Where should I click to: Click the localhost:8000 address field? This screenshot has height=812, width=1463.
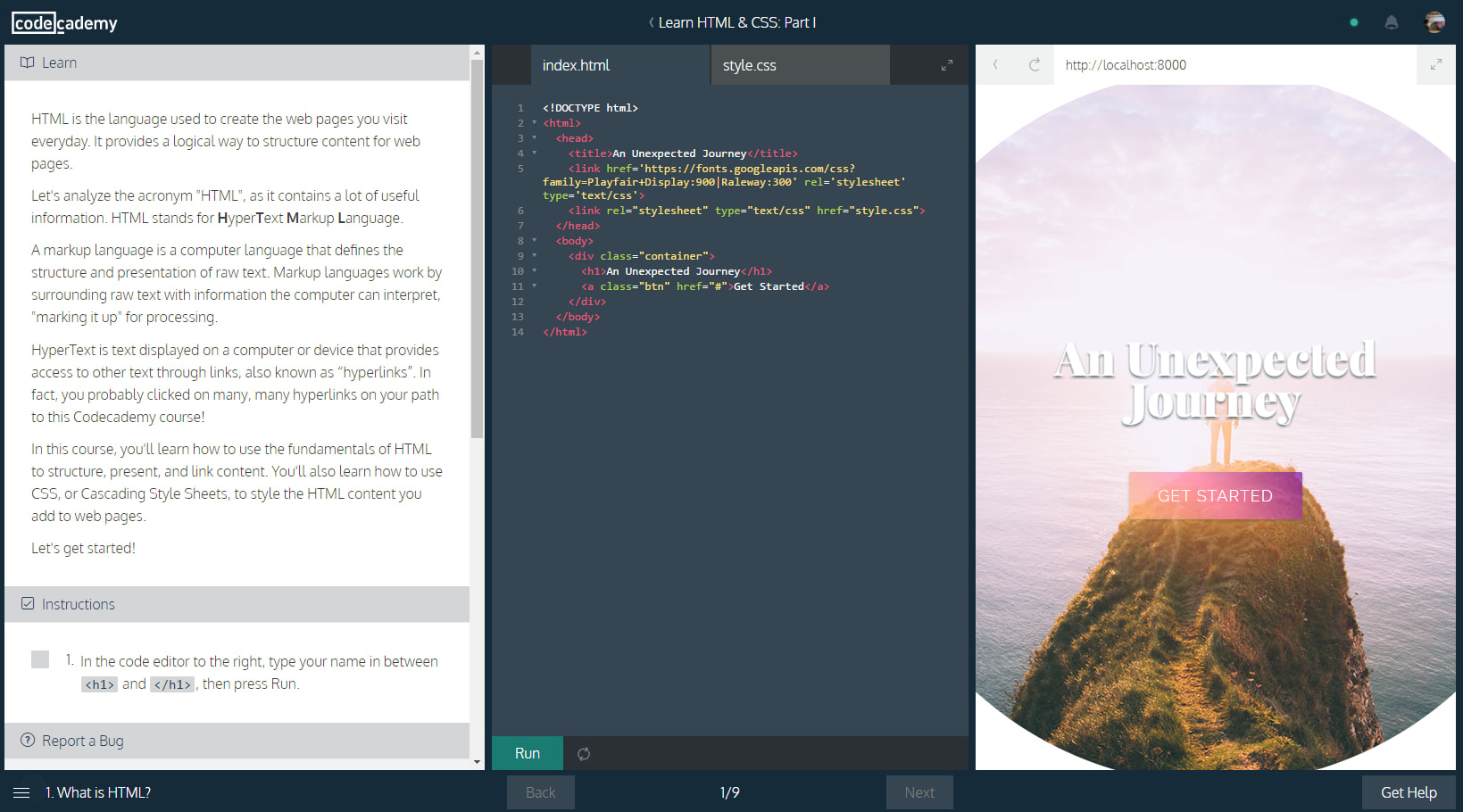pos(1235,64)
